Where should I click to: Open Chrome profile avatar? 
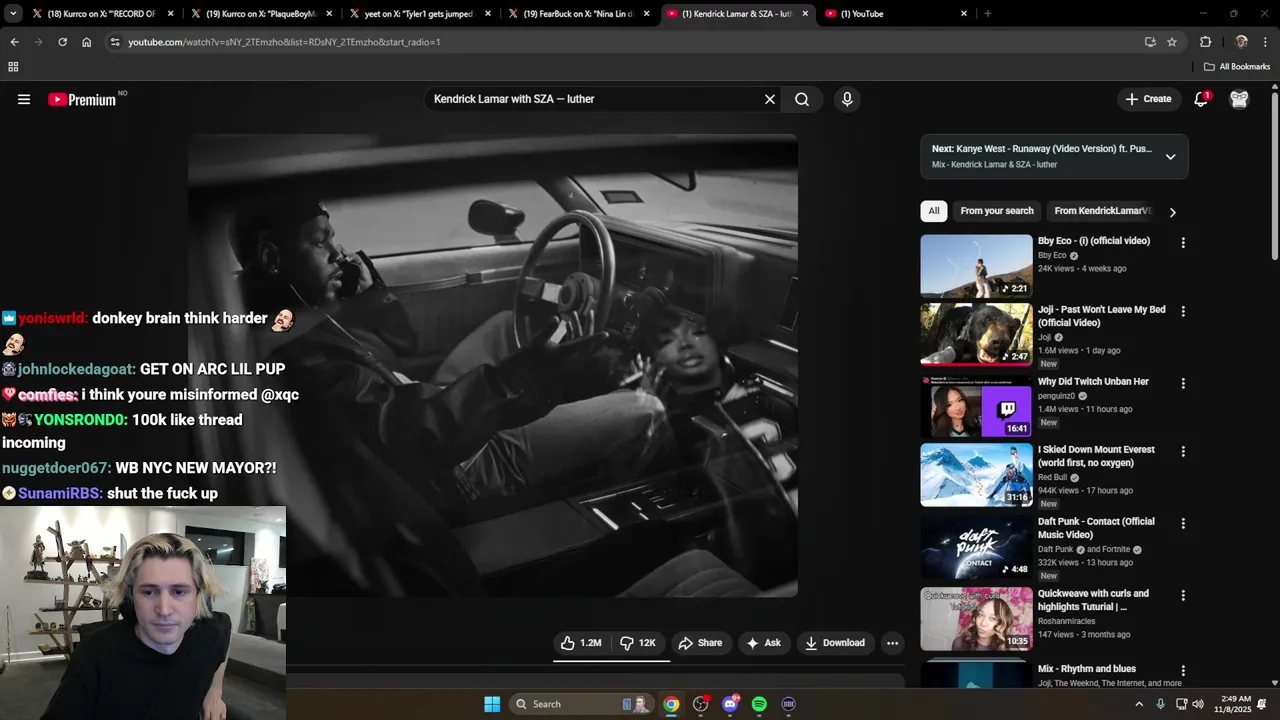click(1241, 42)
